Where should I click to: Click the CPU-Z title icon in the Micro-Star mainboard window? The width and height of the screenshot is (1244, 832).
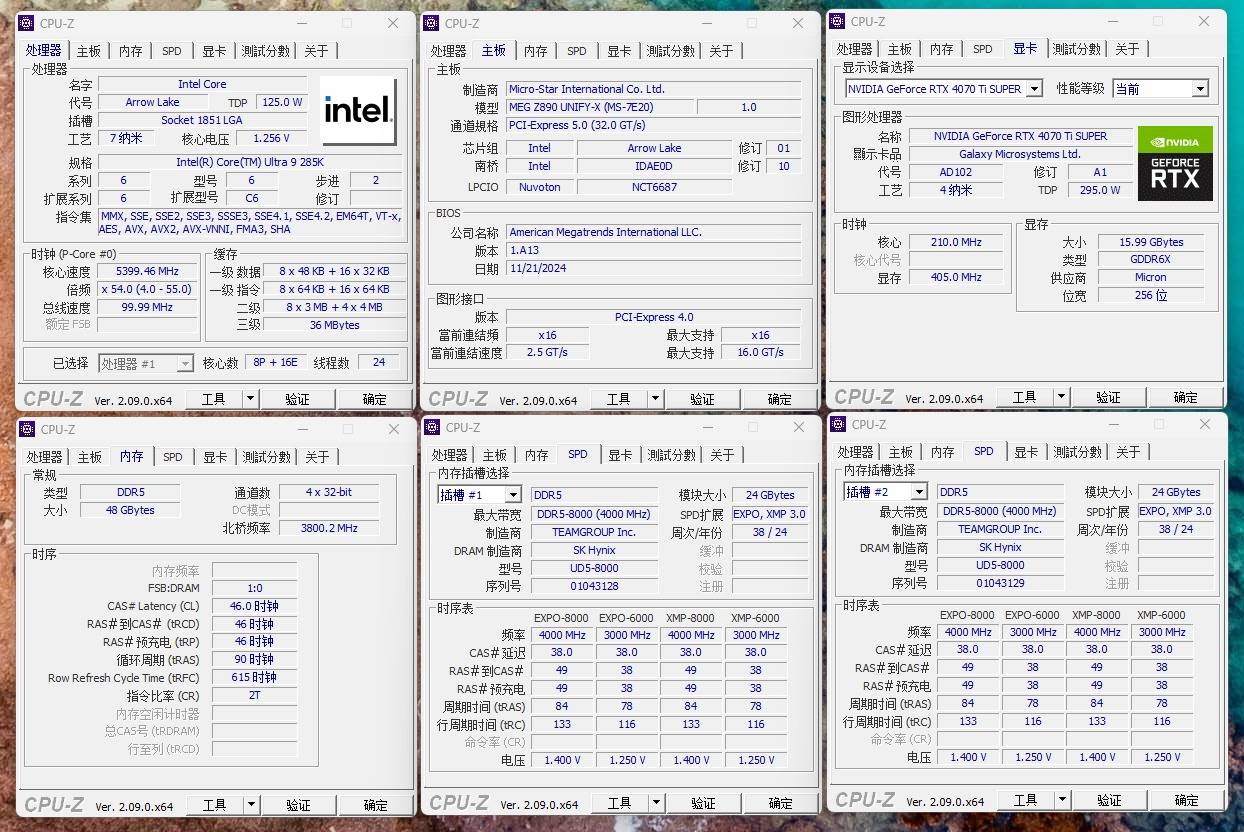pyautogui.click(x=431, y=23)
